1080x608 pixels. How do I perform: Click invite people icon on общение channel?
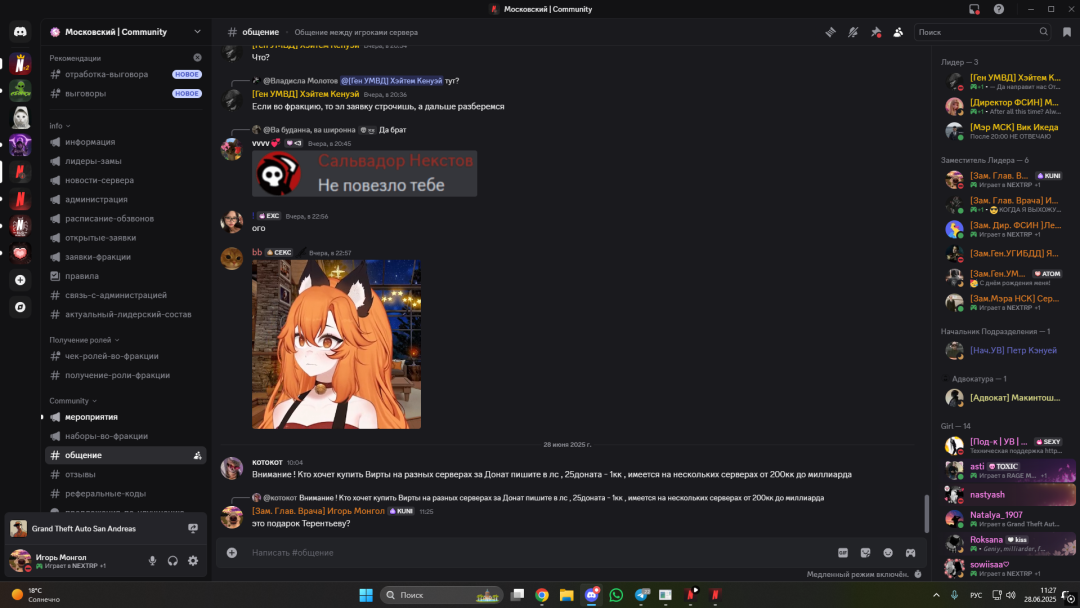[198, 456]
